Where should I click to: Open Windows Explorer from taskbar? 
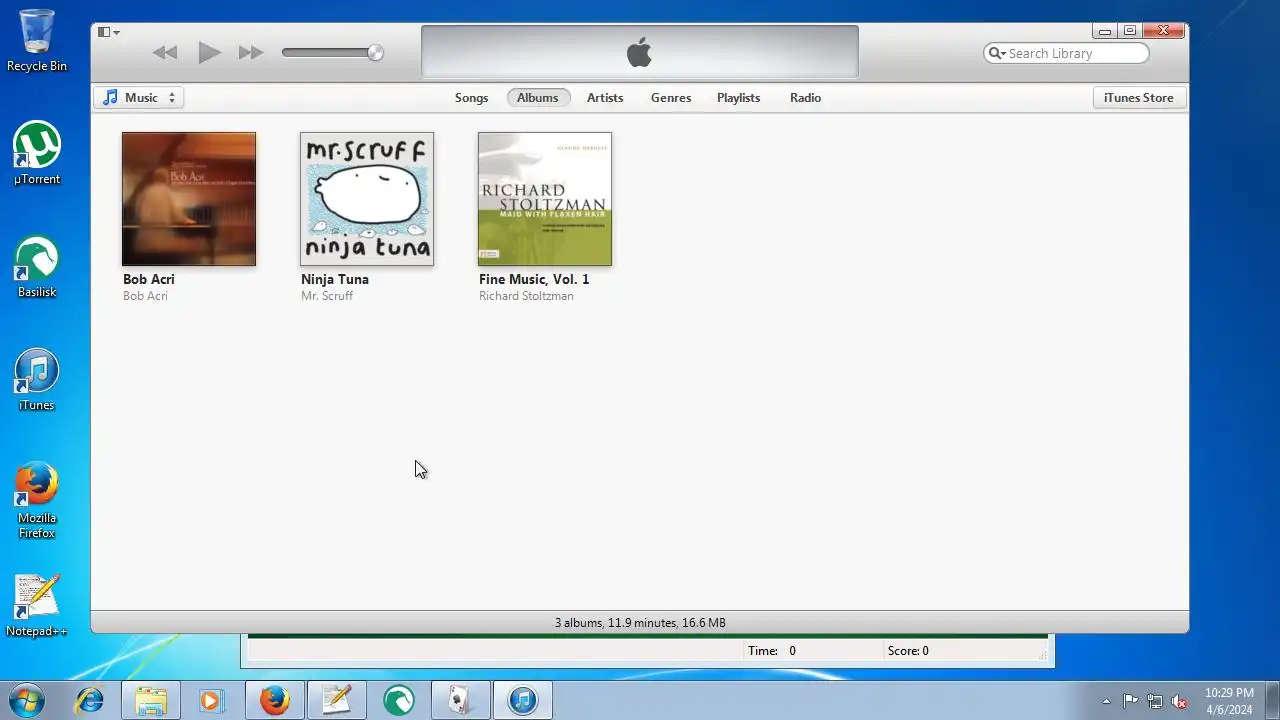click(x=151, y=700)
